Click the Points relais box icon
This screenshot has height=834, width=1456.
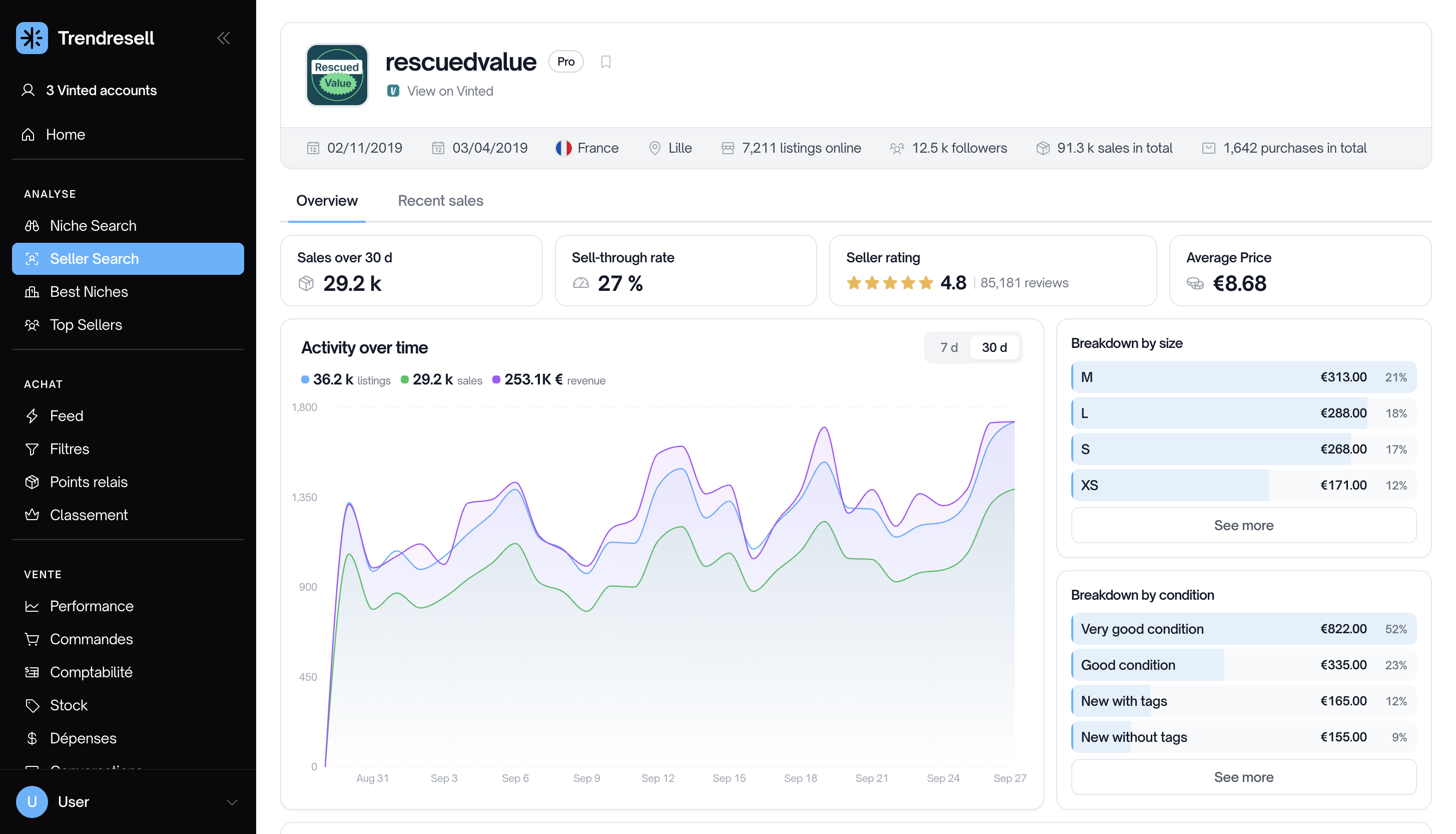pyautogui.click(x=32, y=482)
